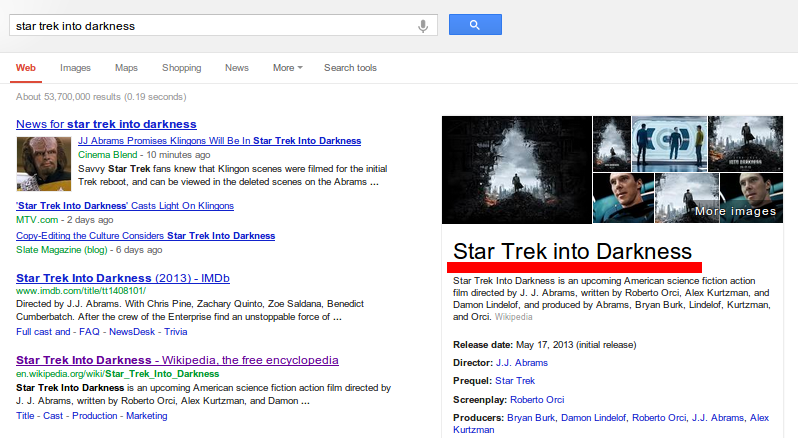Expand the More dropdown menu
This screenshot has width=798, height=438.
[x=287, y=68]
